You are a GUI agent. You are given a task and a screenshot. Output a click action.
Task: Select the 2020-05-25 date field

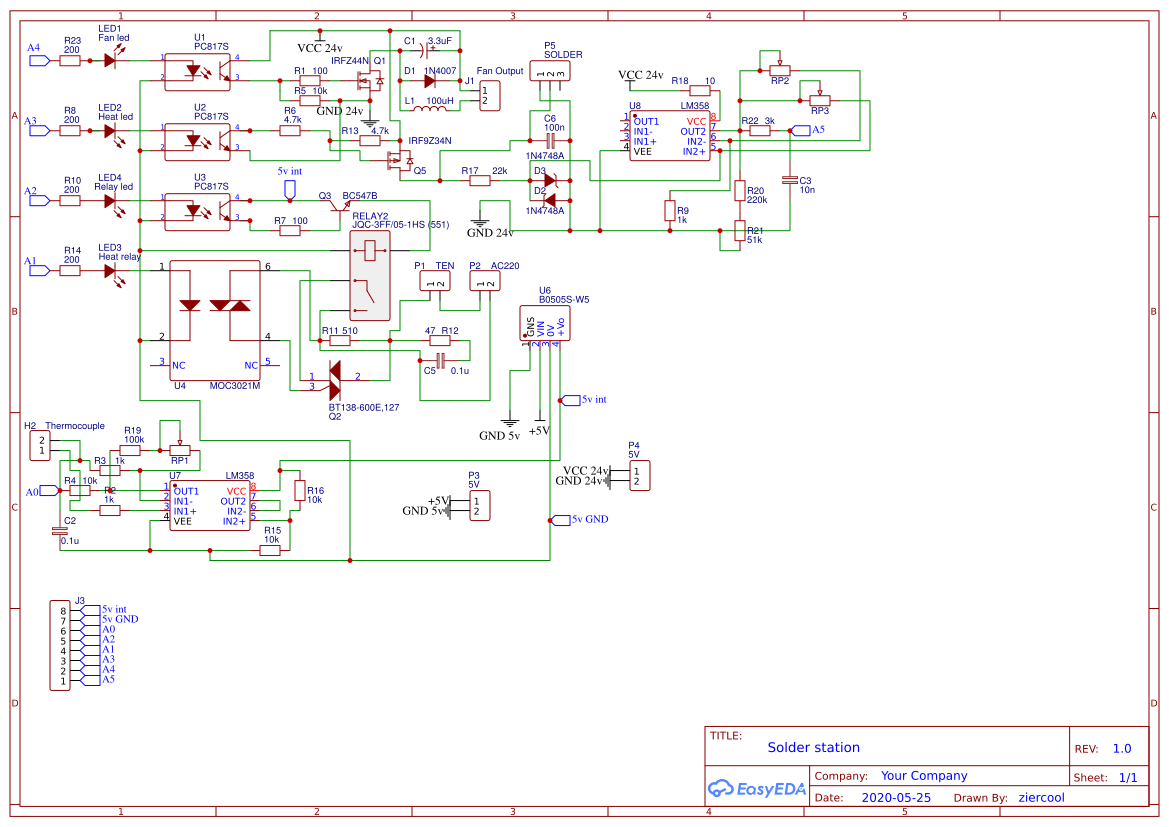(x=895, y=797)
